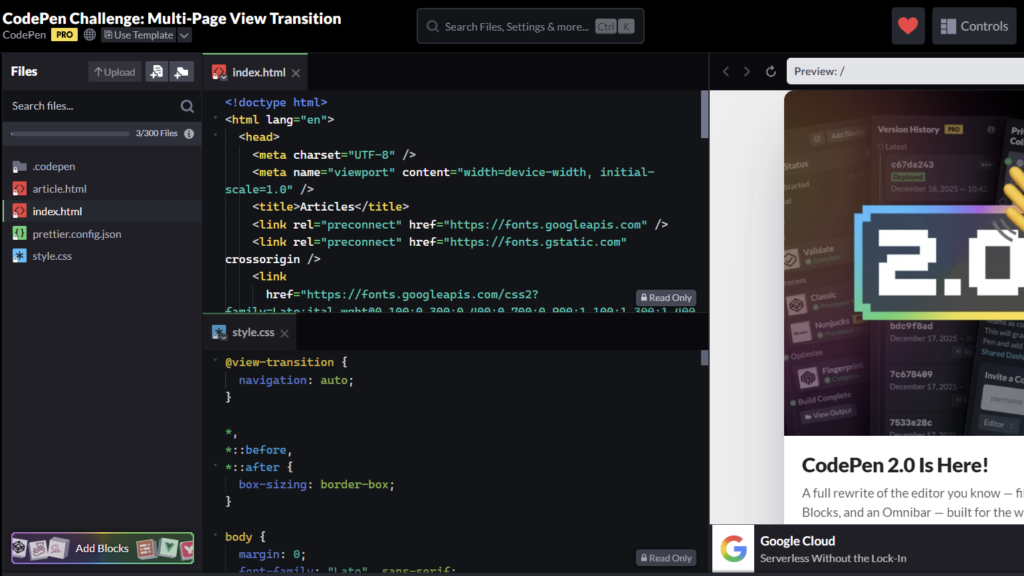Click the Google Cloud logo in ad
The height and width of the screenshot is (576, 1024).
tap(733, 549)
